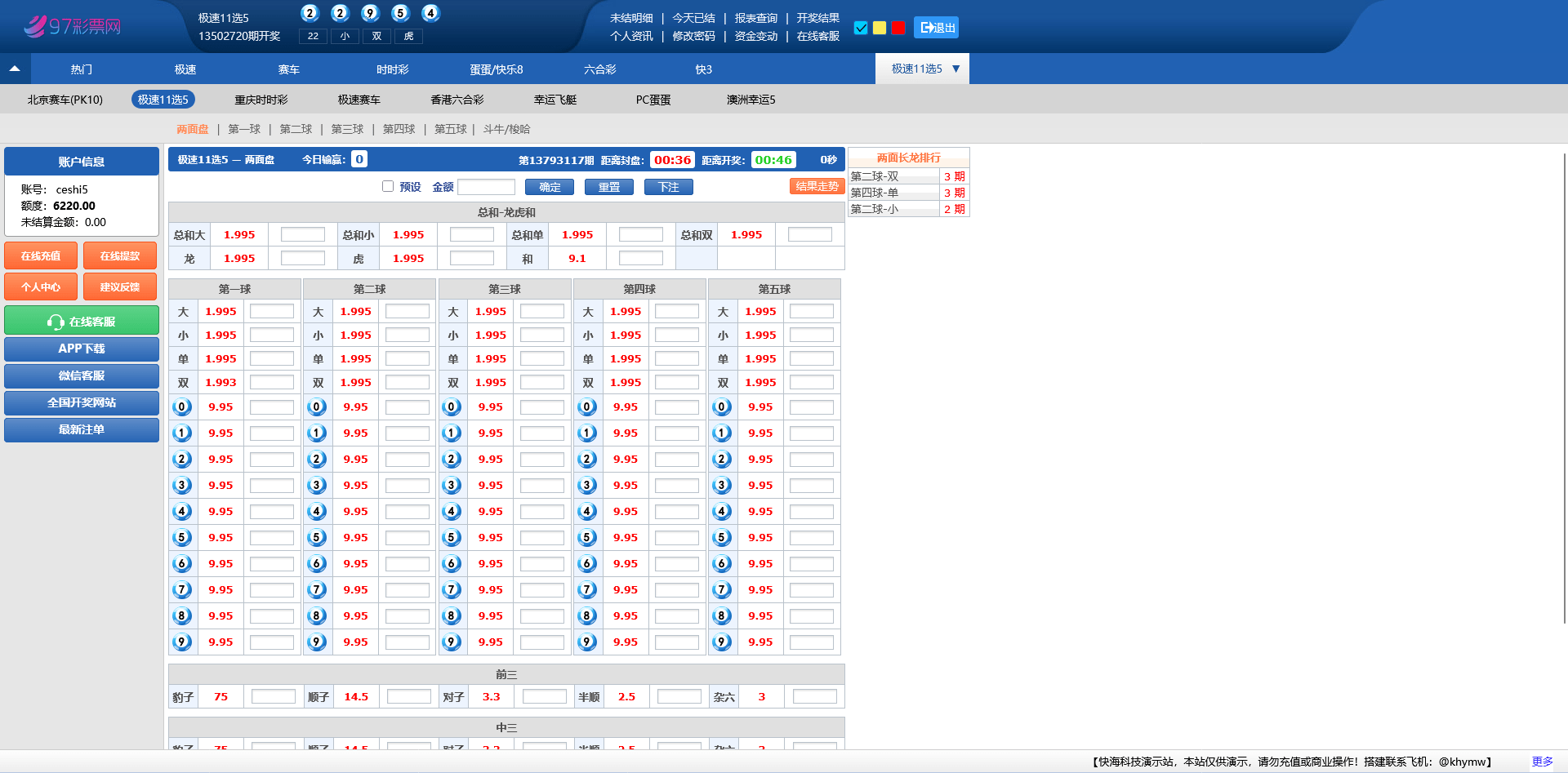1568x773 pixels.
Task: Collapse the category bar with up arrow
Action: tap(15, 69)
